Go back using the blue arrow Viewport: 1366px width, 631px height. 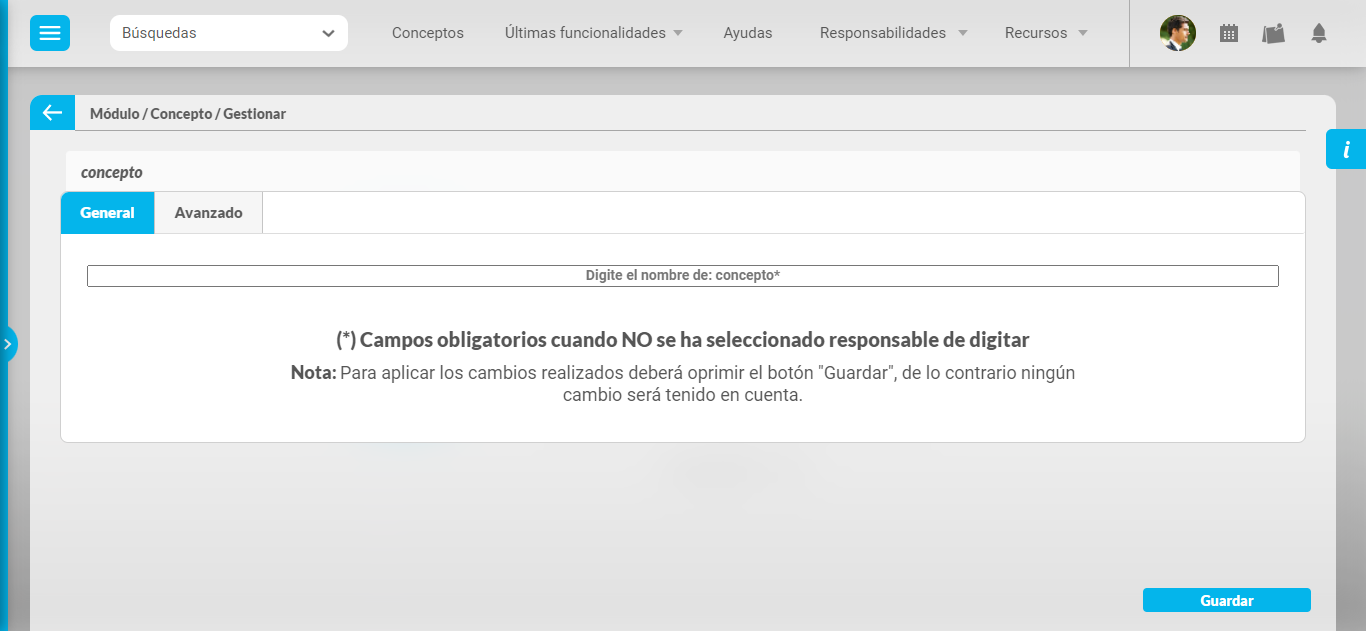coord(52,113)
